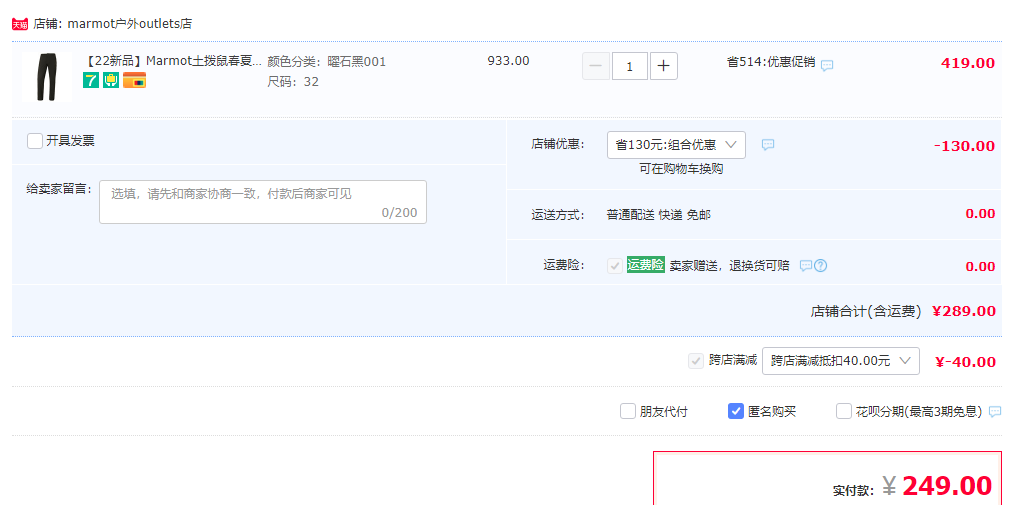The width and height of the screenshot is (1009, 505).
Task: Toggle the 跨店满减 checkbox
Action: point(696,361)
